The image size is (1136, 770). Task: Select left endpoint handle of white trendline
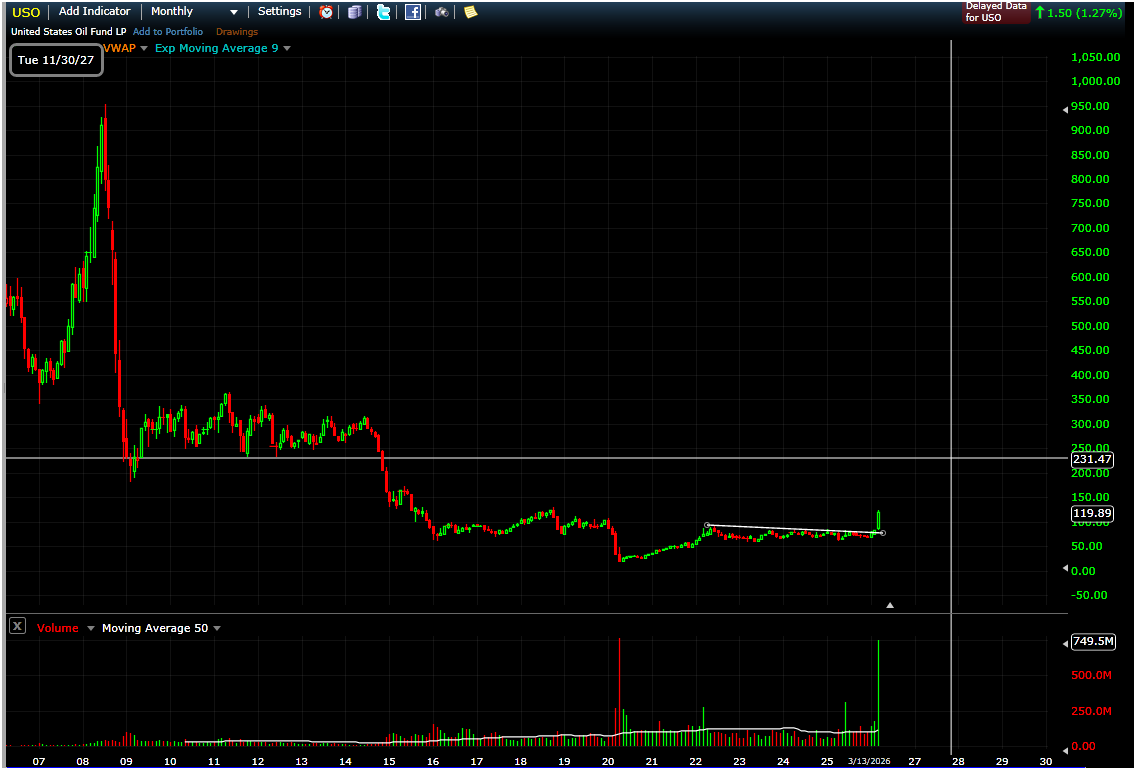click(x=707, y=525)
